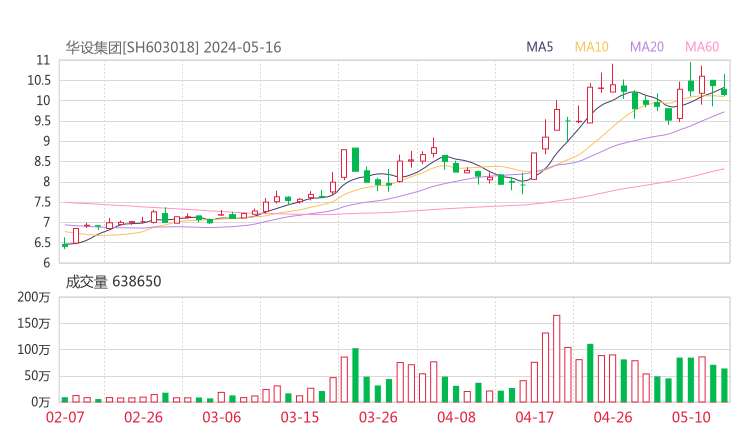Click the 0万 volume axis label
The height and width of the screenshot is (440, 740).
[x=41, y=402]
